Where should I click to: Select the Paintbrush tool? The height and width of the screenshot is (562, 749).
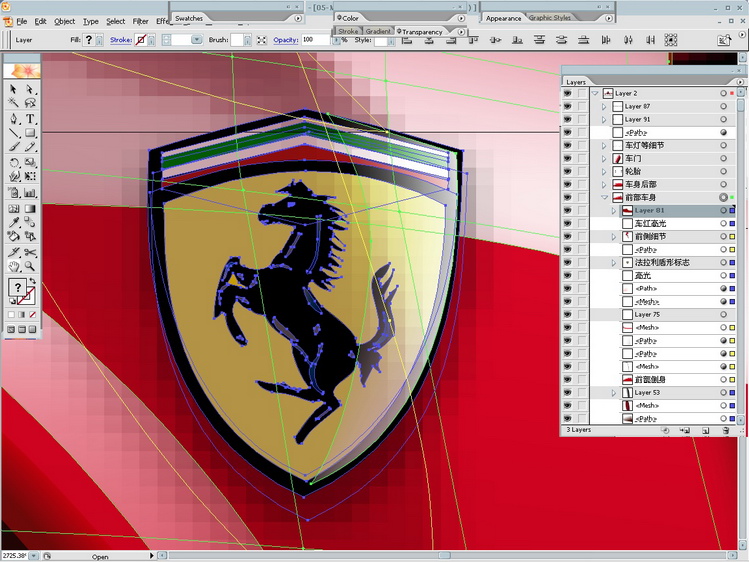pos(13,147)
